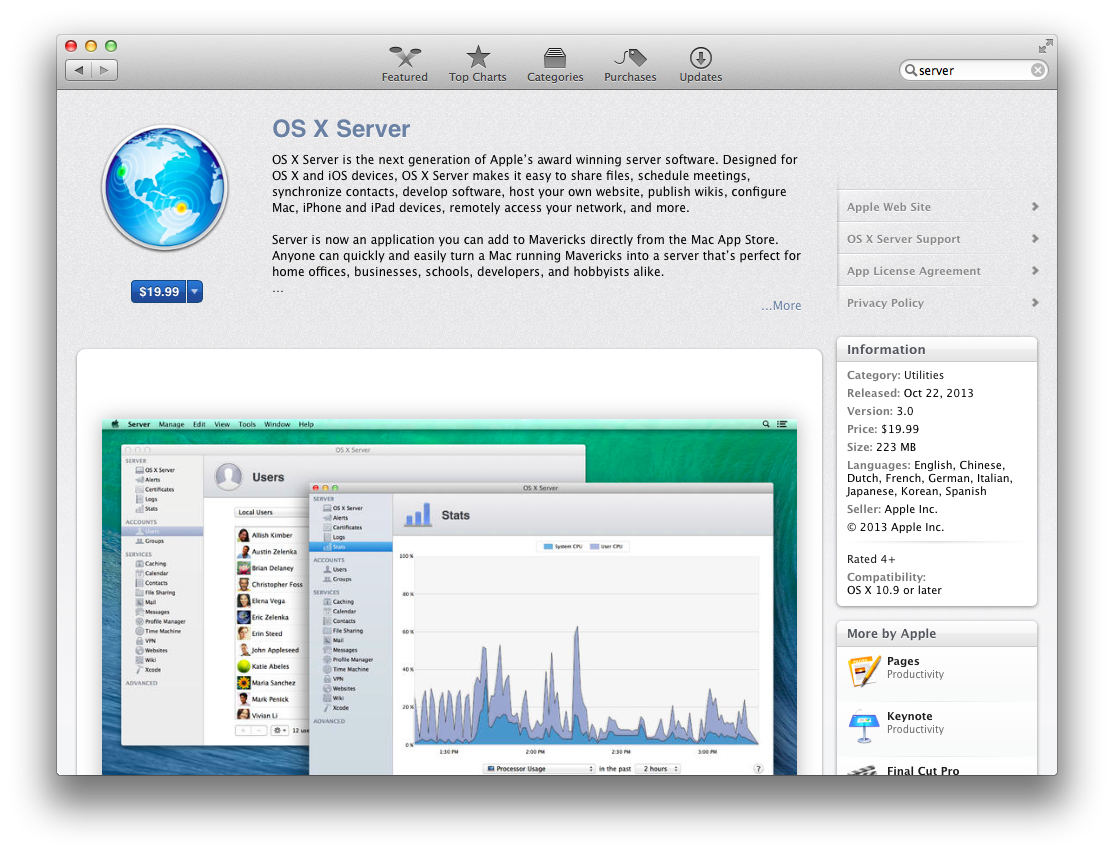This screenshot has width=1114, height=854.
Task: View the App License Agreement
Action: coord(913,271)
